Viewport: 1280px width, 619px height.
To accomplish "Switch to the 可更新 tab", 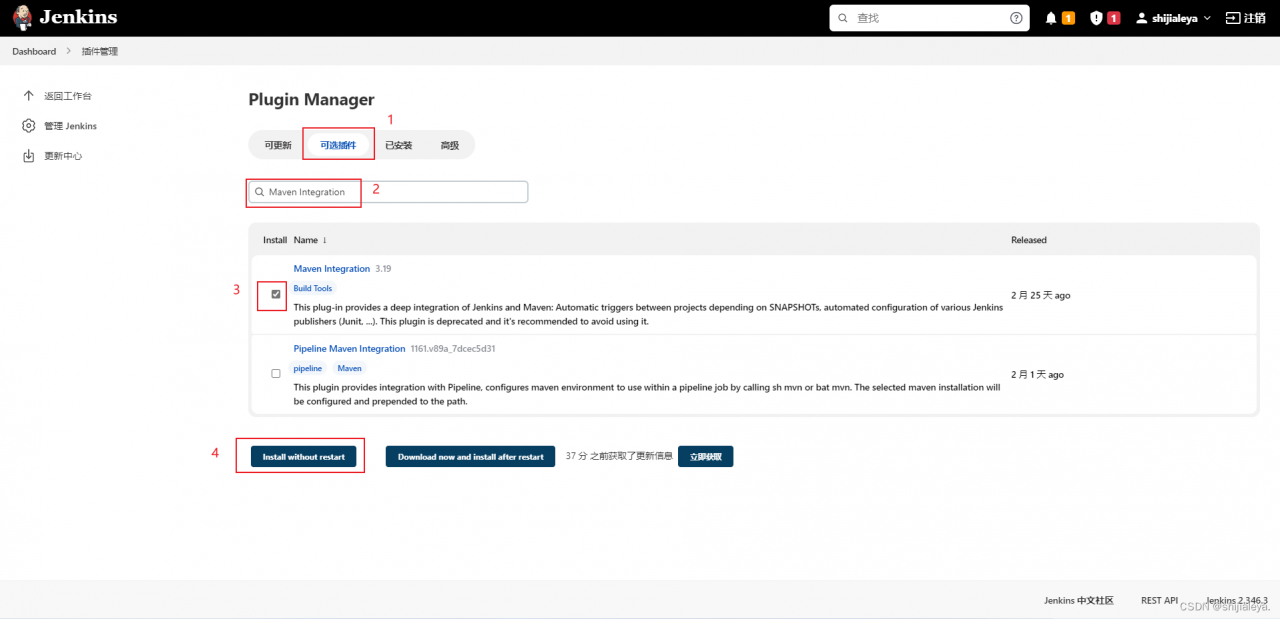I will [278, 145].
